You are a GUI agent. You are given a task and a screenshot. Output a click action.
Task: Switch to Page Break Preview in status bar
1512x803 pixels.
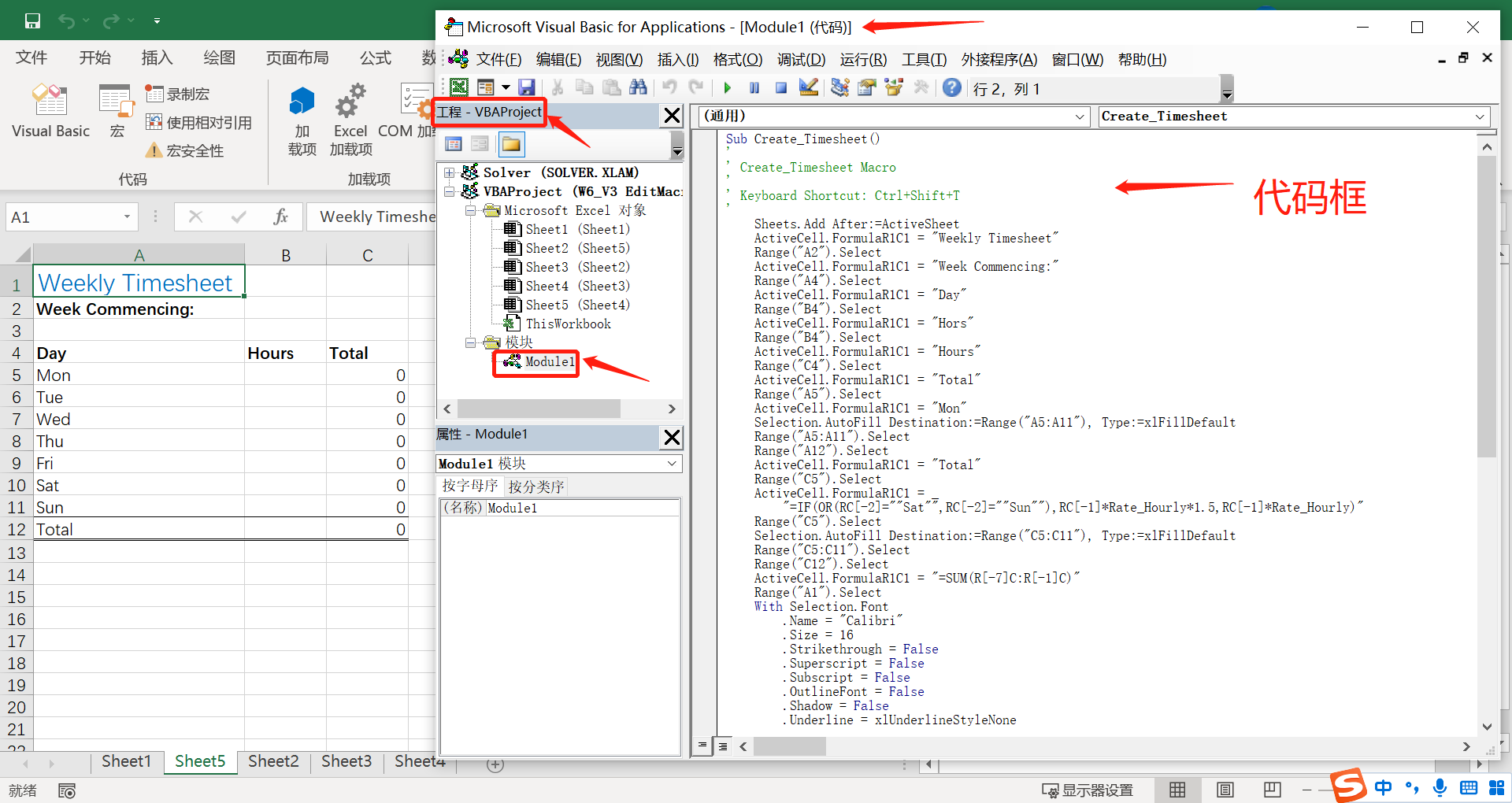(x=1272, y=790)
